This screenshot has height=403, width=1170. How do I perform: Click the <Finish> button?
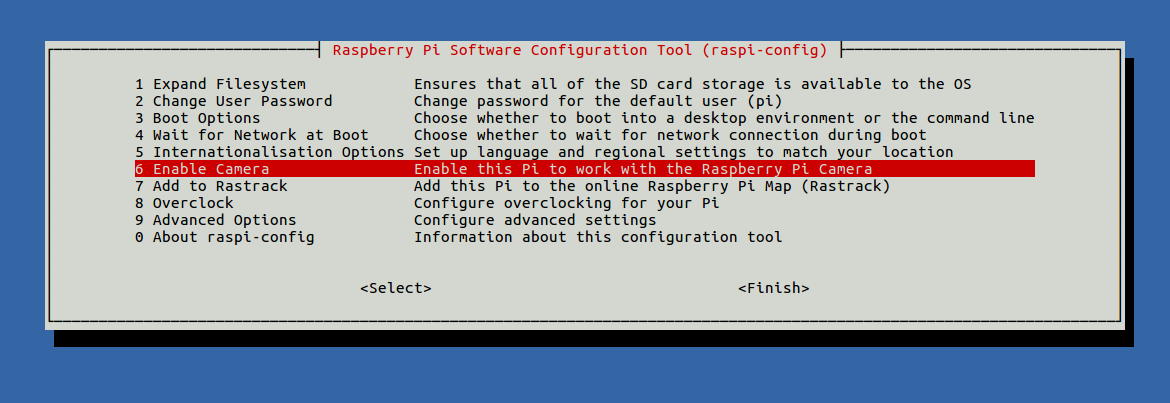click(x=774, y=288)
